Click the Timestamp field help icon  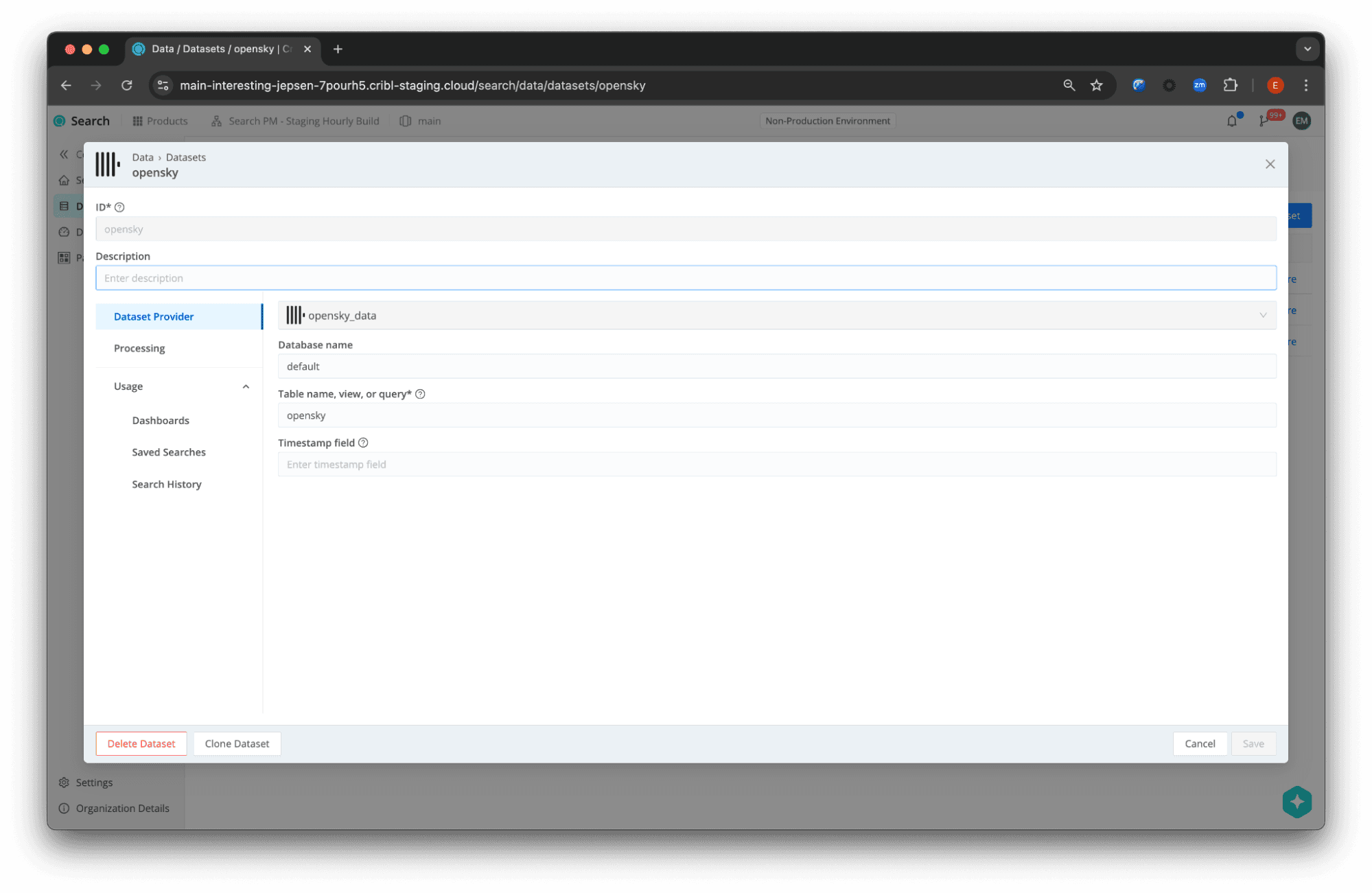(363, 443)
